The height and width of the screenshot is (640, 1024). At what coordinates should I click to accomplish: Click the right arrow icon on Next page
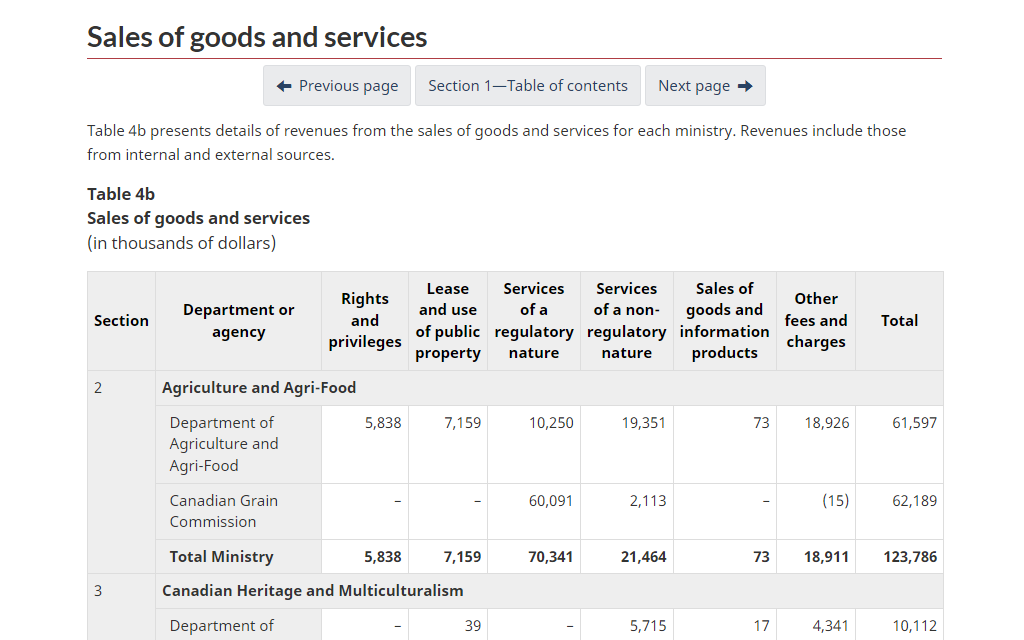745,86
